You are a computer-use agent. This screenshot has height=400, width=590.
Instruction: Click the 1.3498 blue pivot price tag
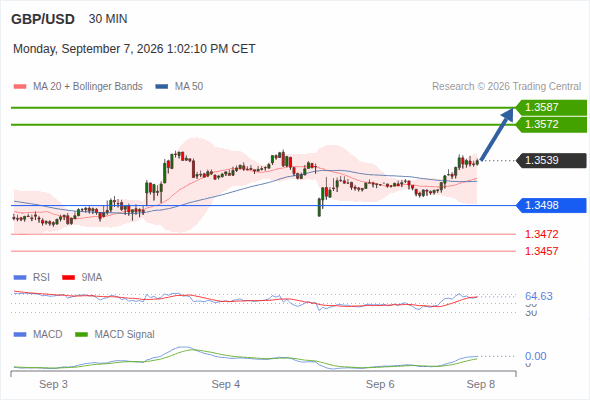coord(551,205)
